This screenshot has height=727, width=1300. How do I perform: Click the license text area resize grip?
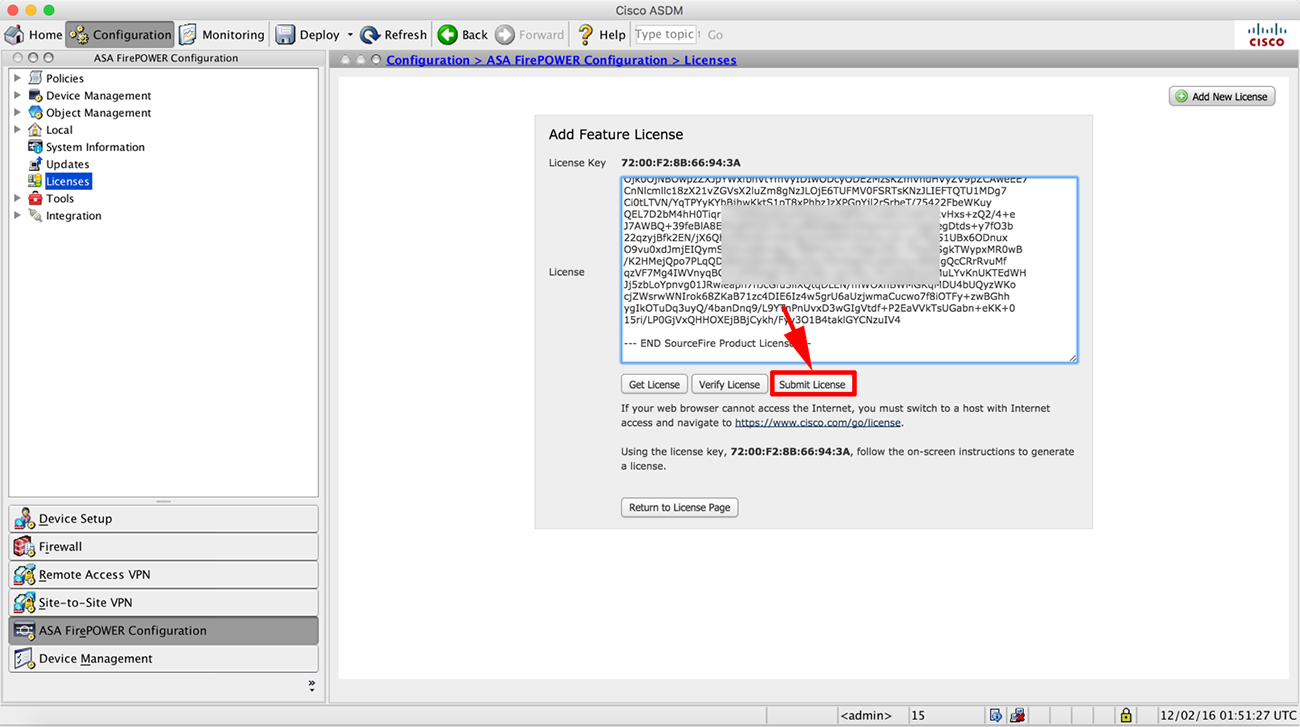pyautogui.click(x=1072, y=357)
